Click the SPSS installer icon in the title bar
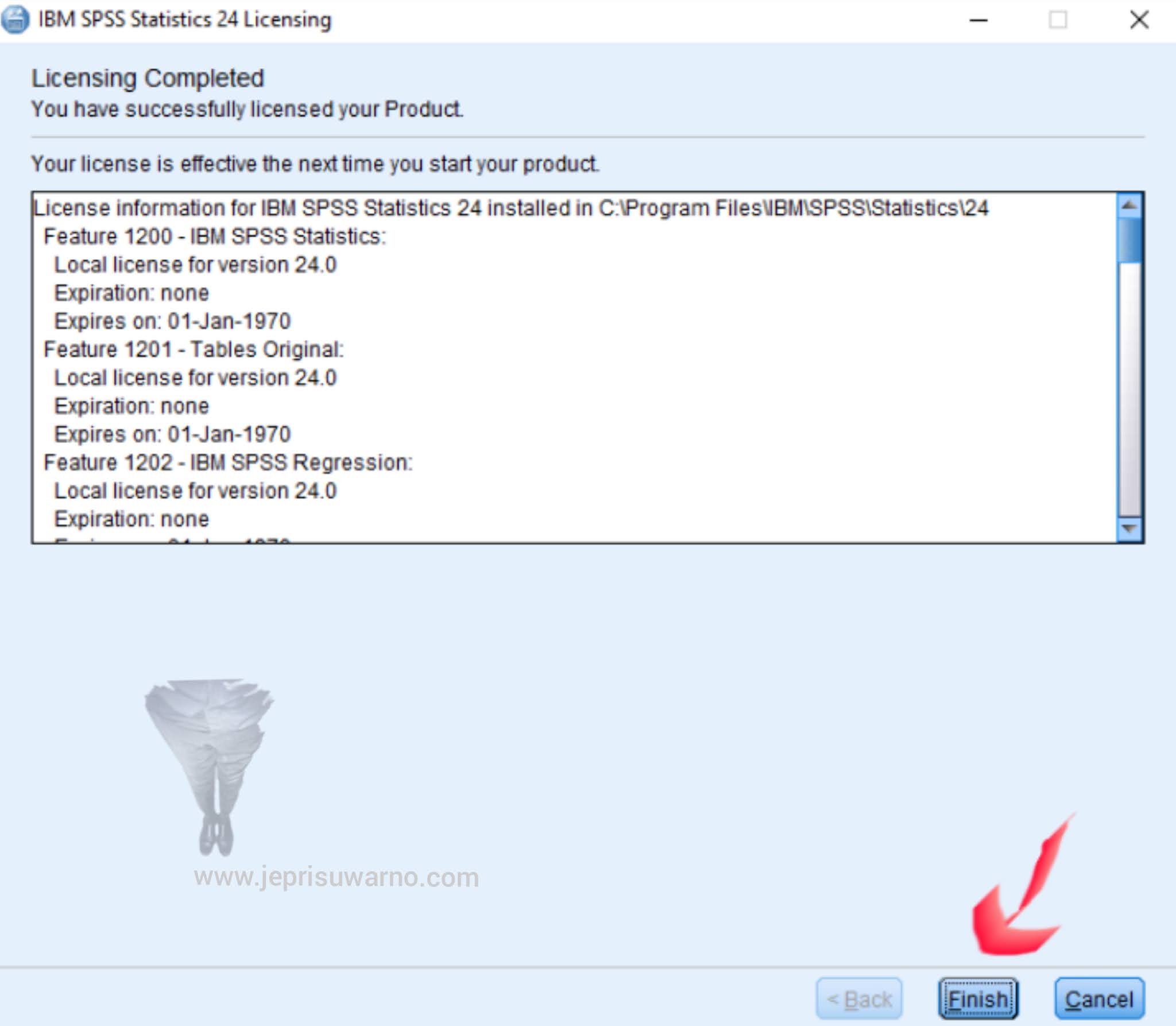This screenshot has width=1176, height=1026. [x=16, y=20]
